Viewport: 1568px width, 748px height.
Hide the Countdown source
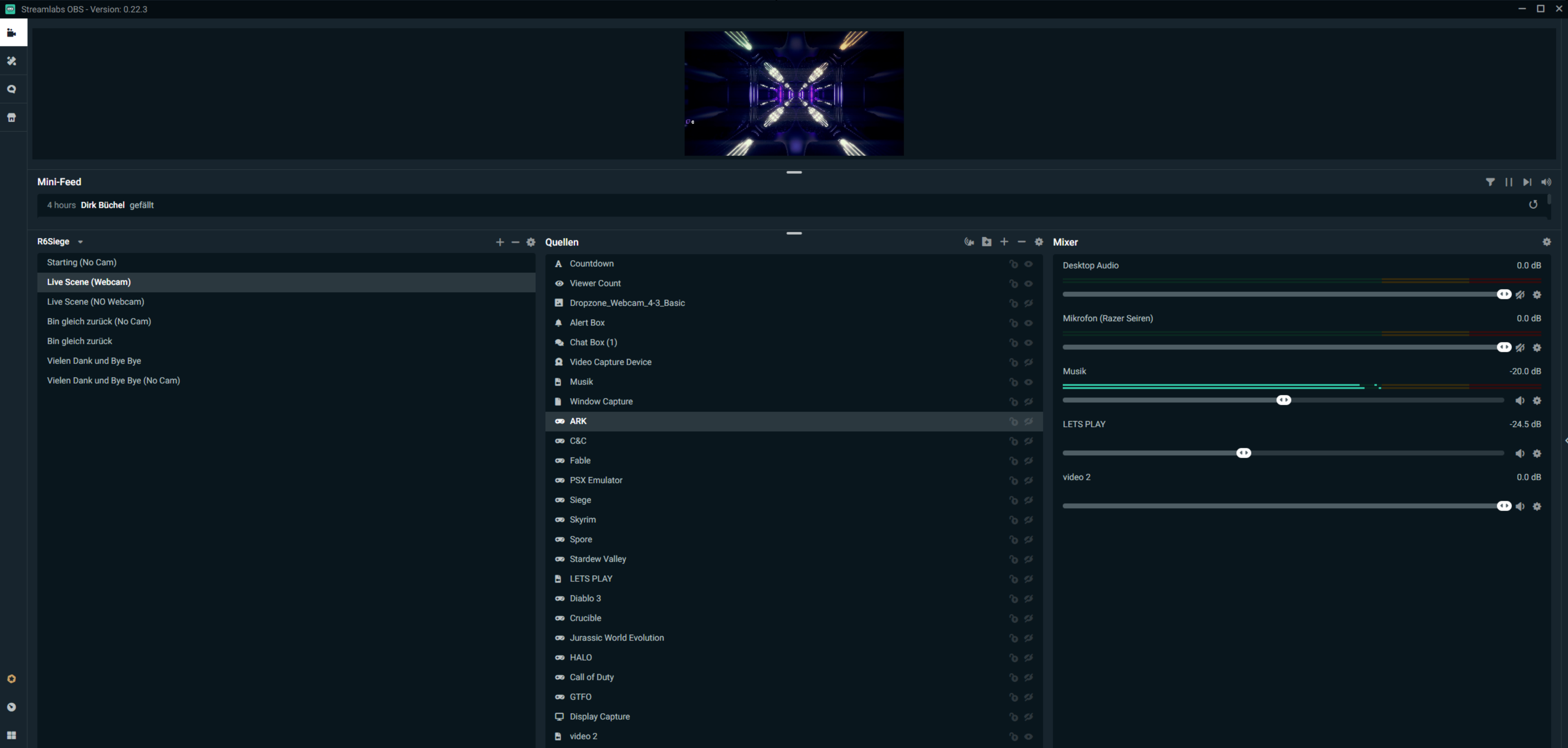click(x=1028, y=264)
